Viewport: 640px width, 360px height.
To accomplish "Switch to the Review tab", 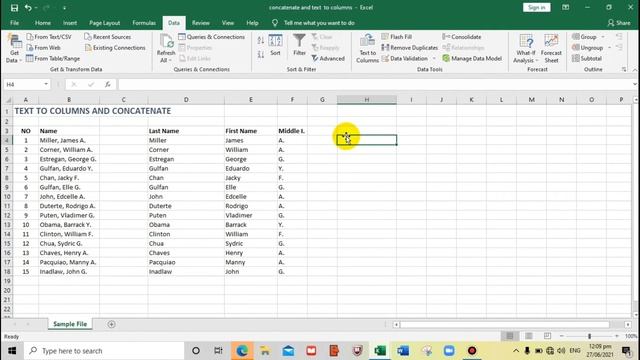I will point(201,23).
